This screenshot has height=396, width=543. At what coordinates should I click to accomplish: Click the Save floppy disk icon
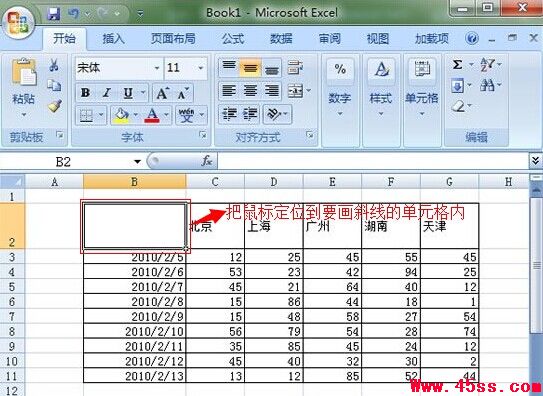[54, 14]
